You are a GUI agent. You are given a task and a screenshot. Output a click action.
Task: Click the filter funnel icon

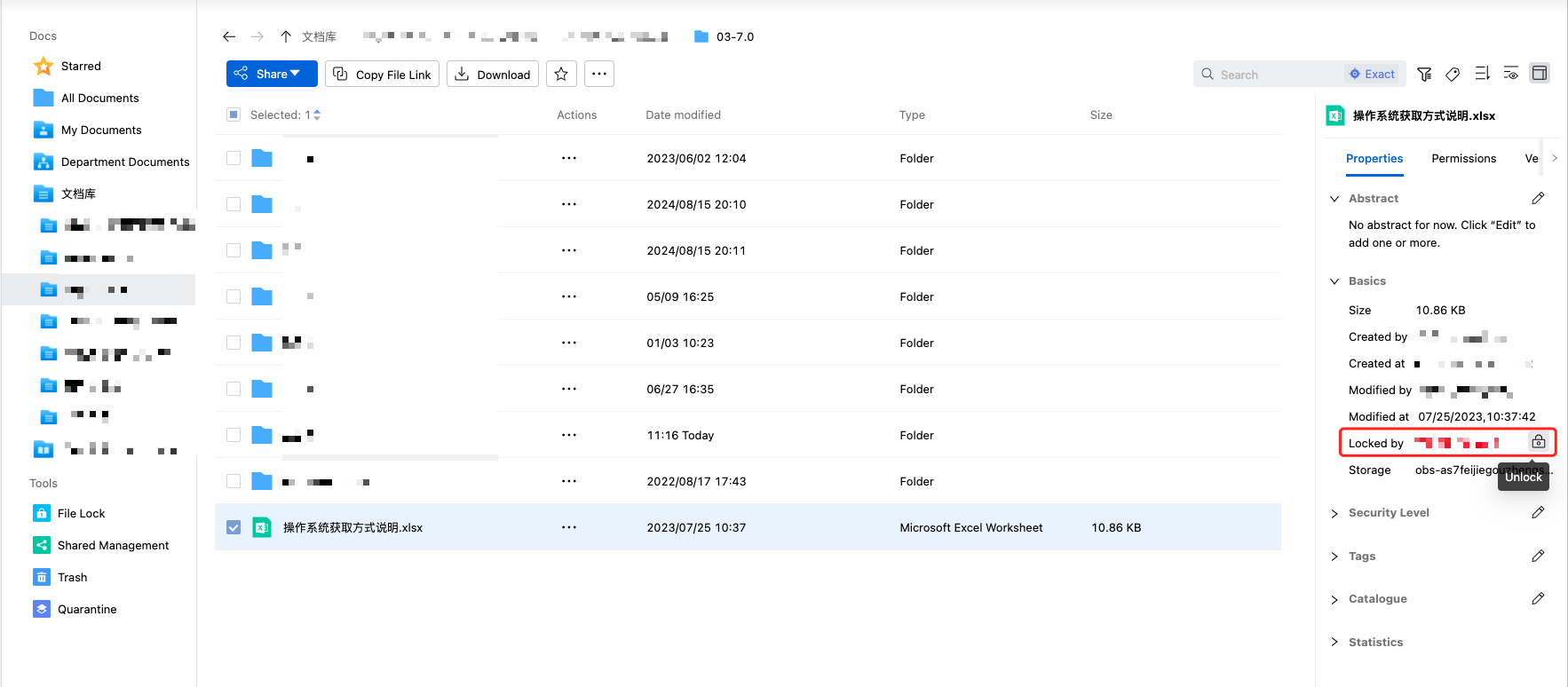pos(1424,75)
